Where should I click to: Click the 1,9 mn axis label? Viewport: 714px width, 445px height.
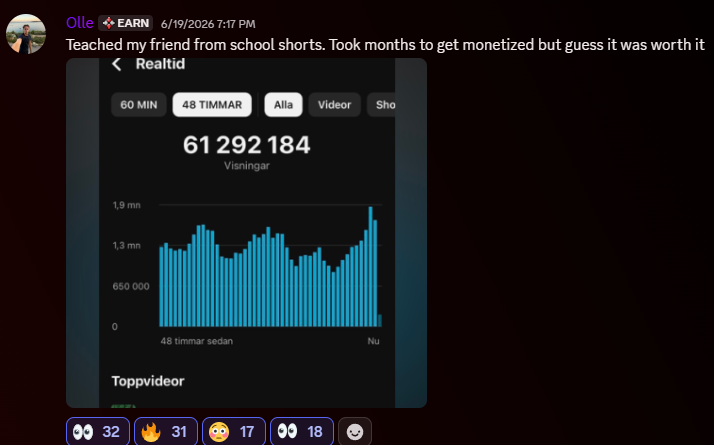[x=127, y=205]
